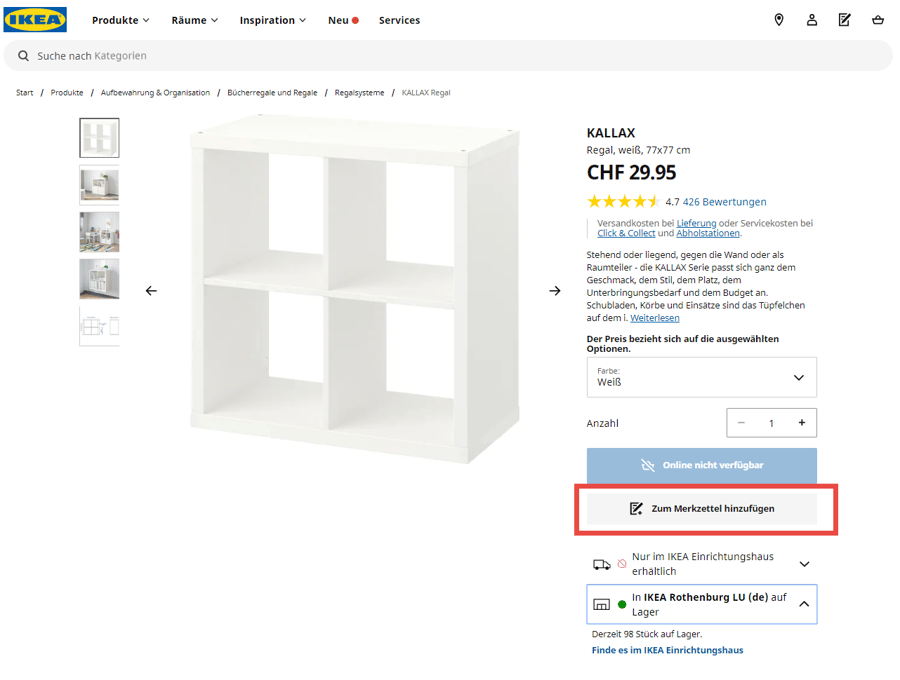Viewport: 900px width, 680px height.
Task: Open the Merkzettel shopping list icon
Action: pyautogui.click(x=844, y=19)
